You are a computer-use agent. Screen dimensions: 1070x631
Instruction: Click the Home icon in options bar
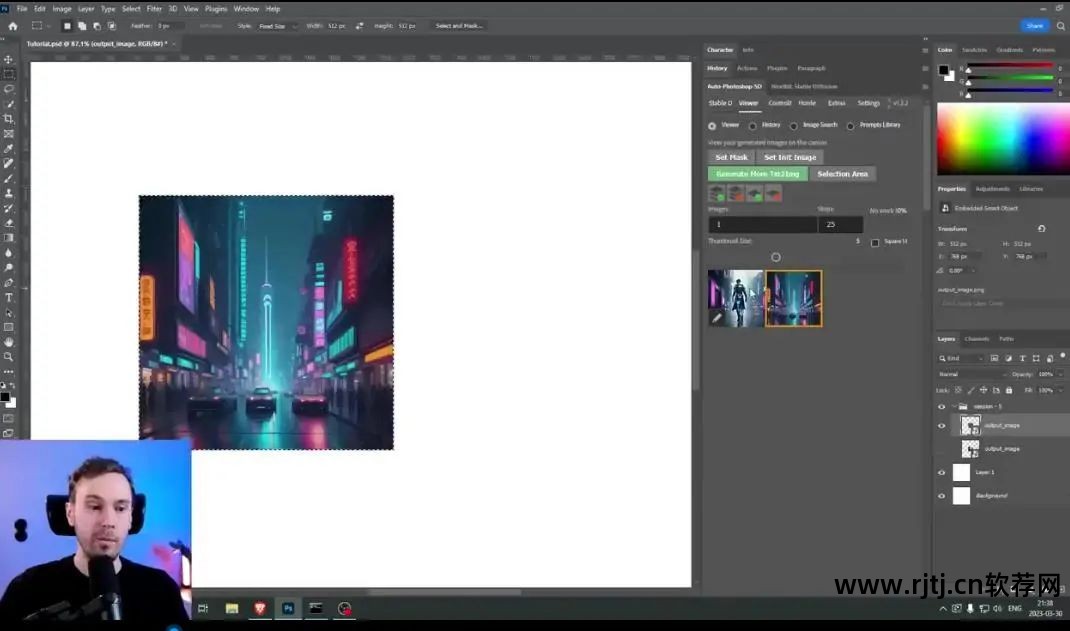[13, 25]
